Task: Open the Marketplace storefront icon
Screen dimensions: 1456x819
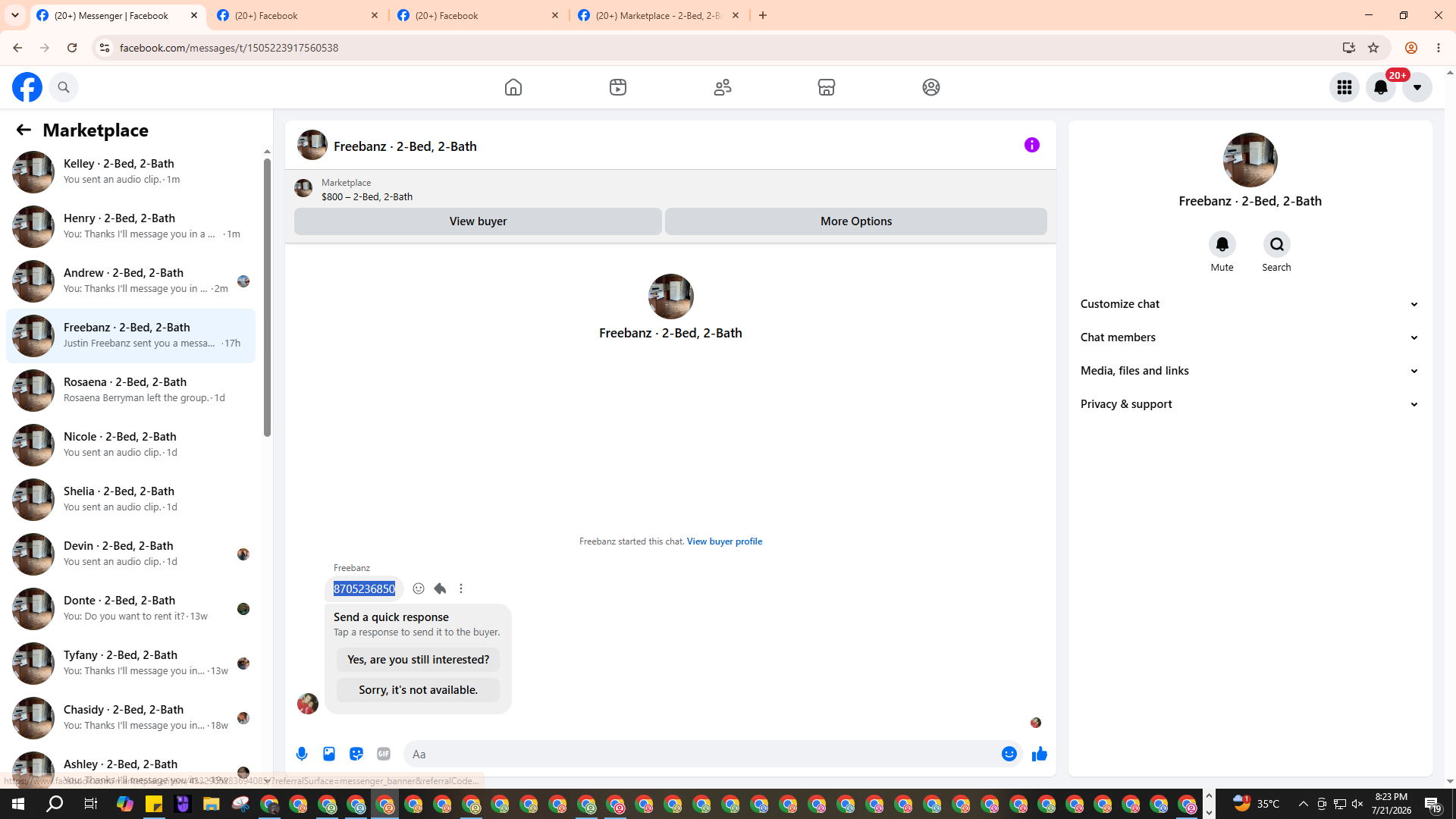Action: [827, 87]
